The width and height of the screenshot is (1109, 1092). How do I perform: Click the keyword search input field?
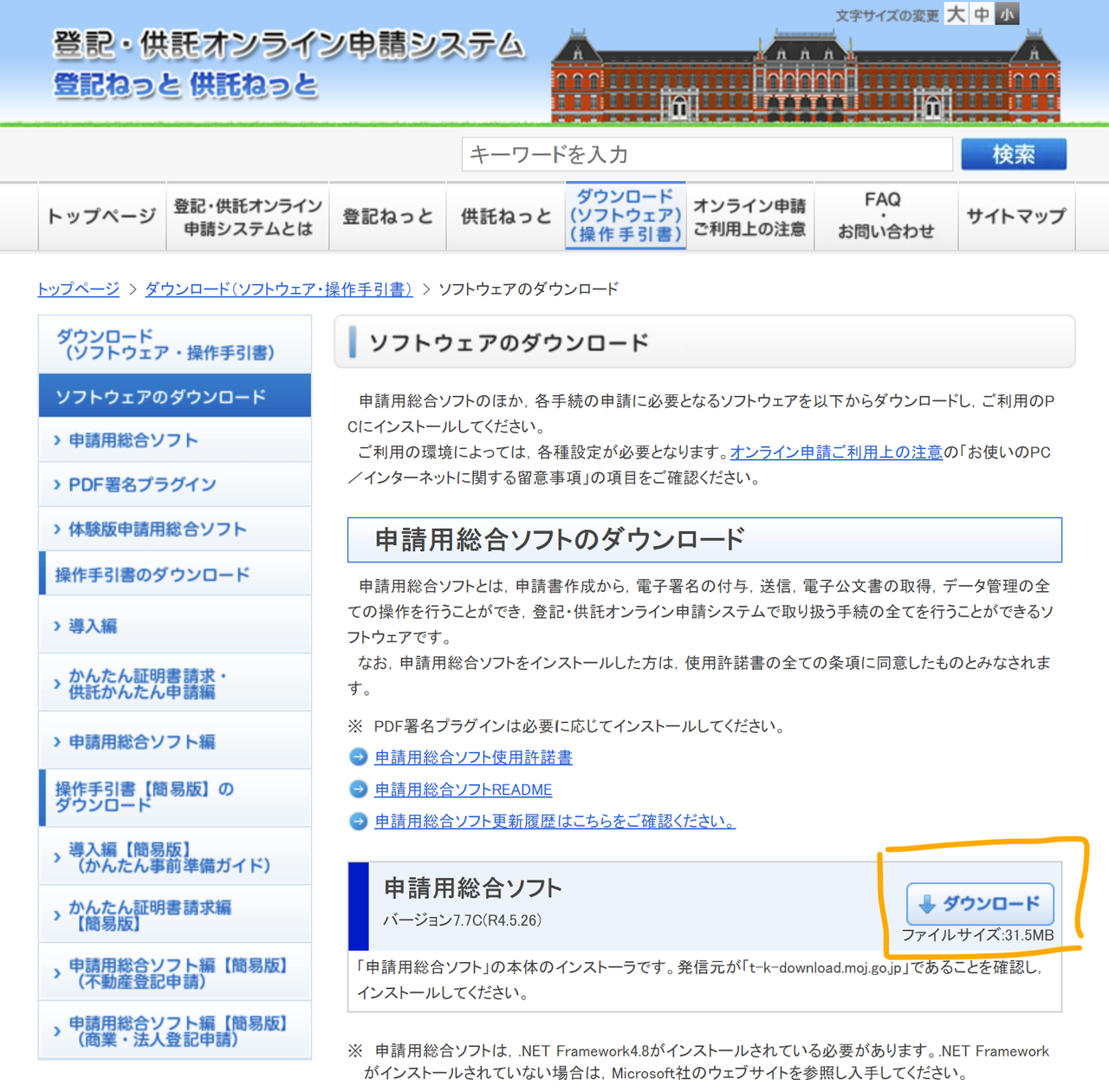[x=707, y=154]
